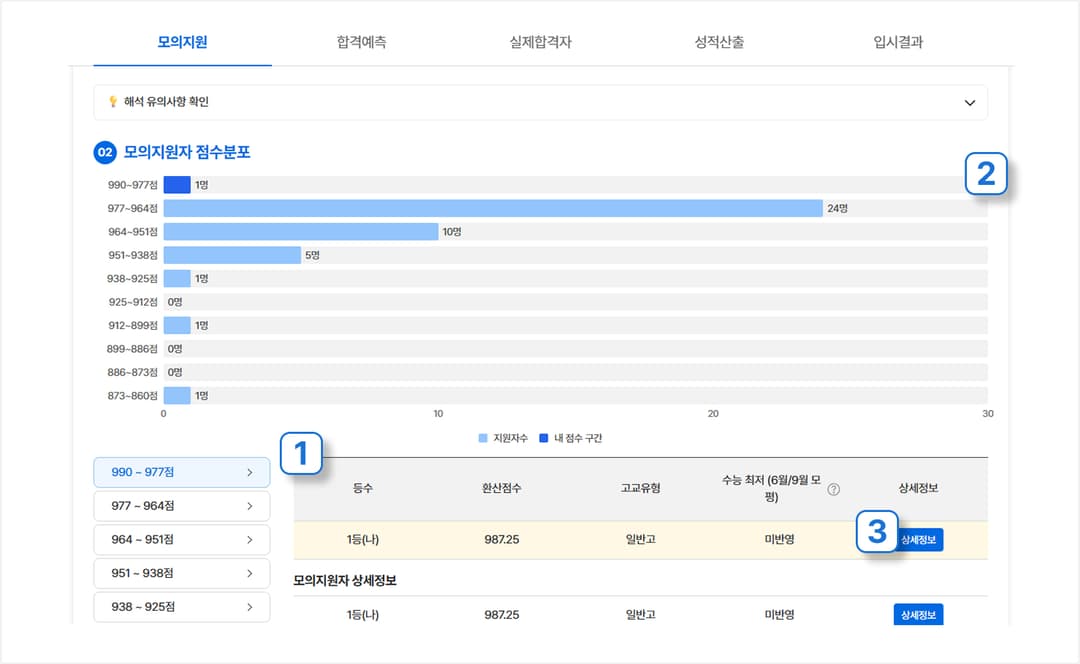Click the 964~951점 bar showing 10명
The width and height of the screenshot is (1080, 664).
coord(301,231)
